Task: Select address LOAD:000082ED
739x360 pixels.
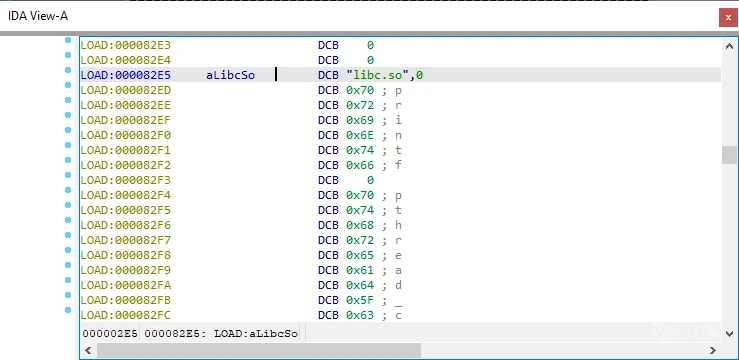Action: (126, 90)
